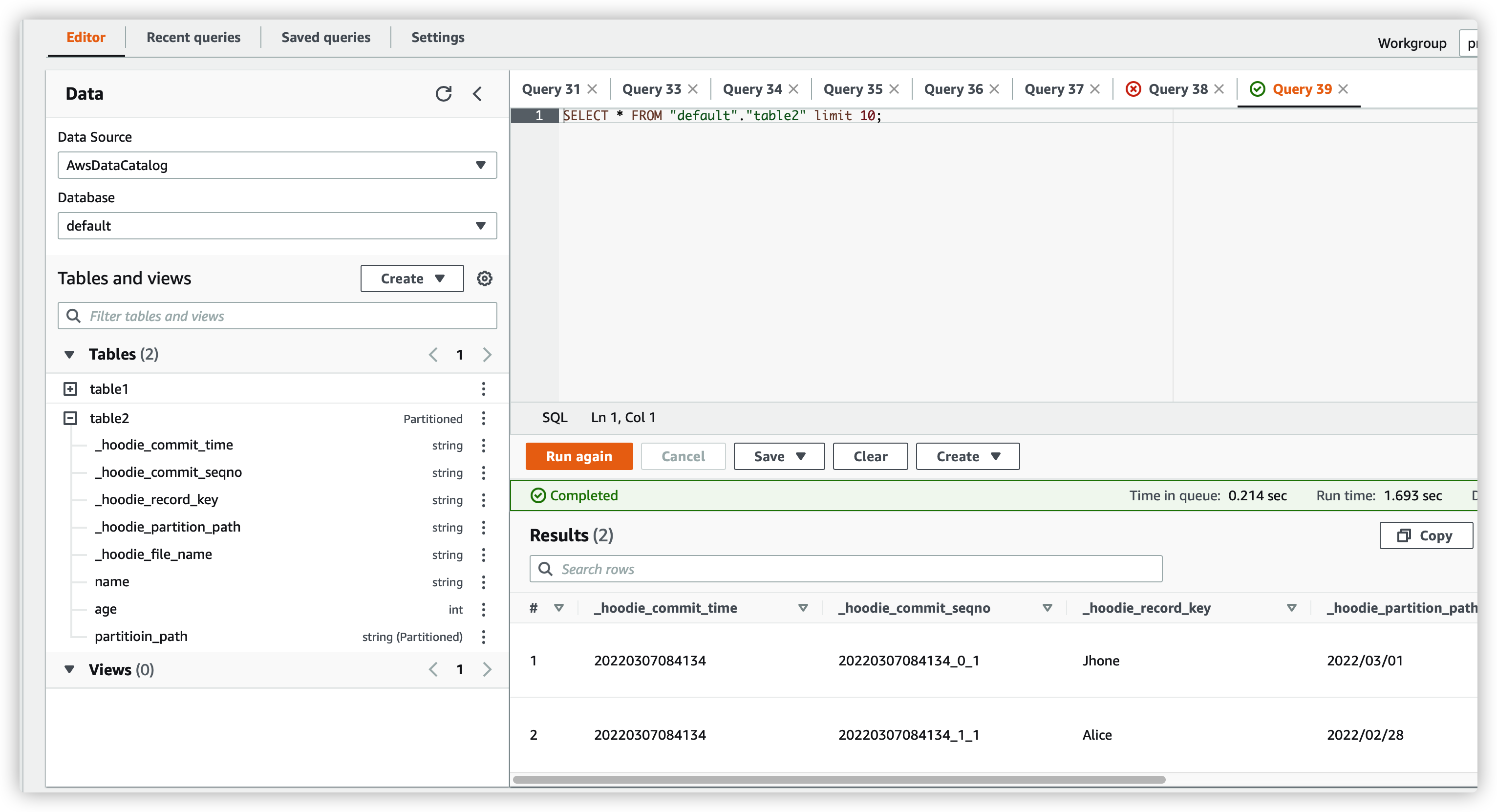Collapse the Data side panel

(x=477, y=94)
